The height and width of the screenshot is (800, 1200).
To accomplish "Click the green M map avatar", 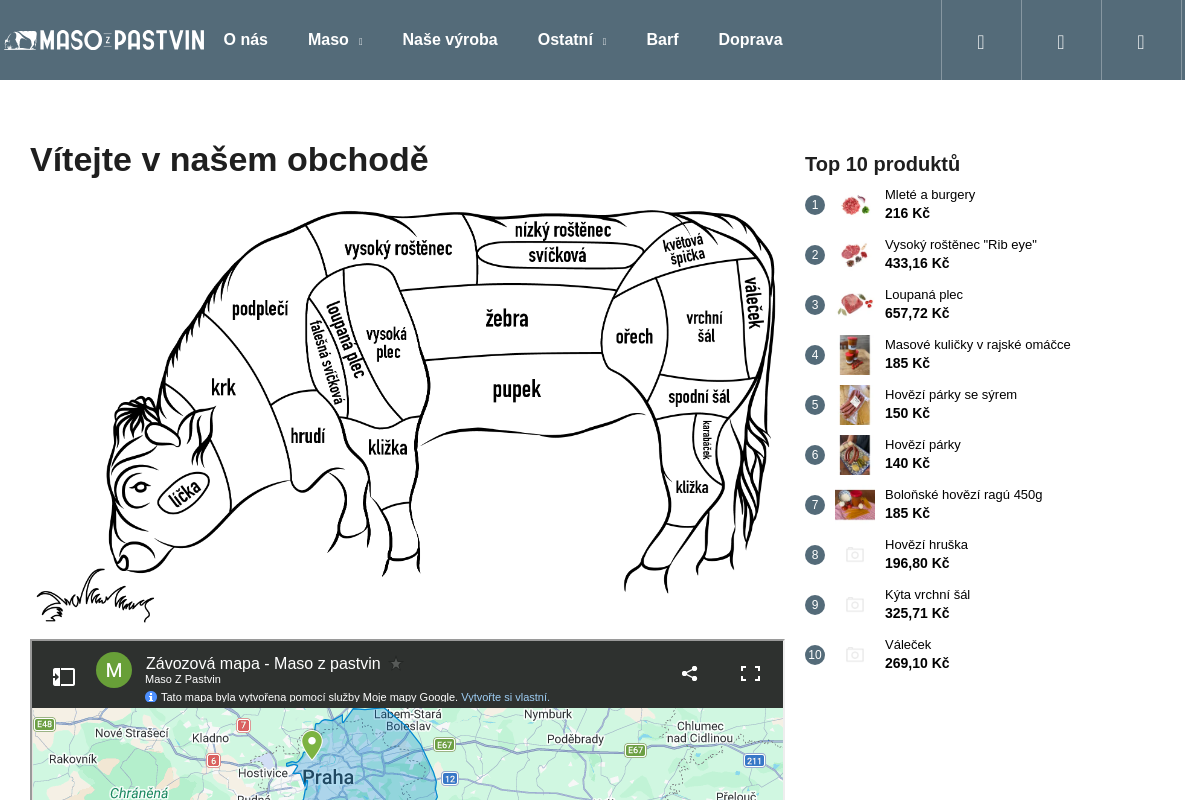I will click(114, 670).
